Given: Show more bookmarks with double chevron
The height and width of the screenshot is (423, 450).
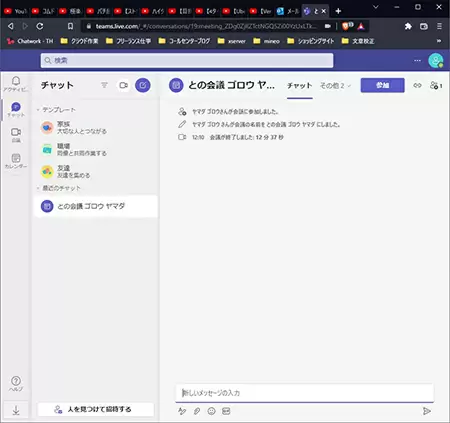Looking at the screenshot, I should click(x=439, y=41).
